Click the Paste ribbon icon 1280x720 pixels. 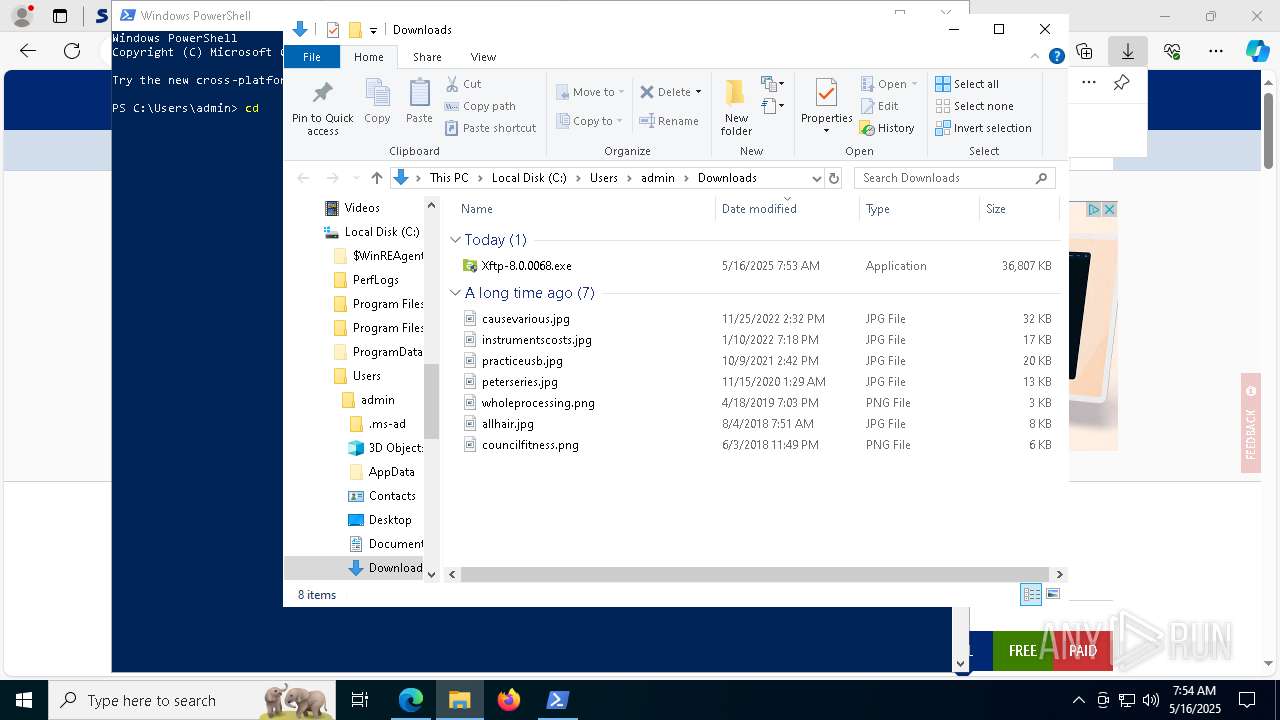point(419,101)
